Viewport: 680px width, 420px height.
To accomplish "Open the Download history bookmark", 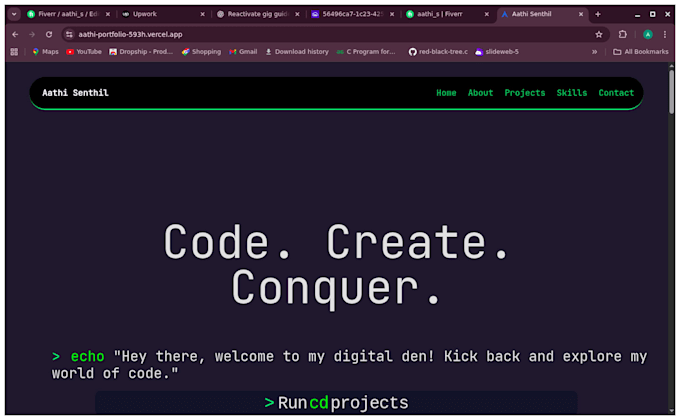I will (297, 52).
